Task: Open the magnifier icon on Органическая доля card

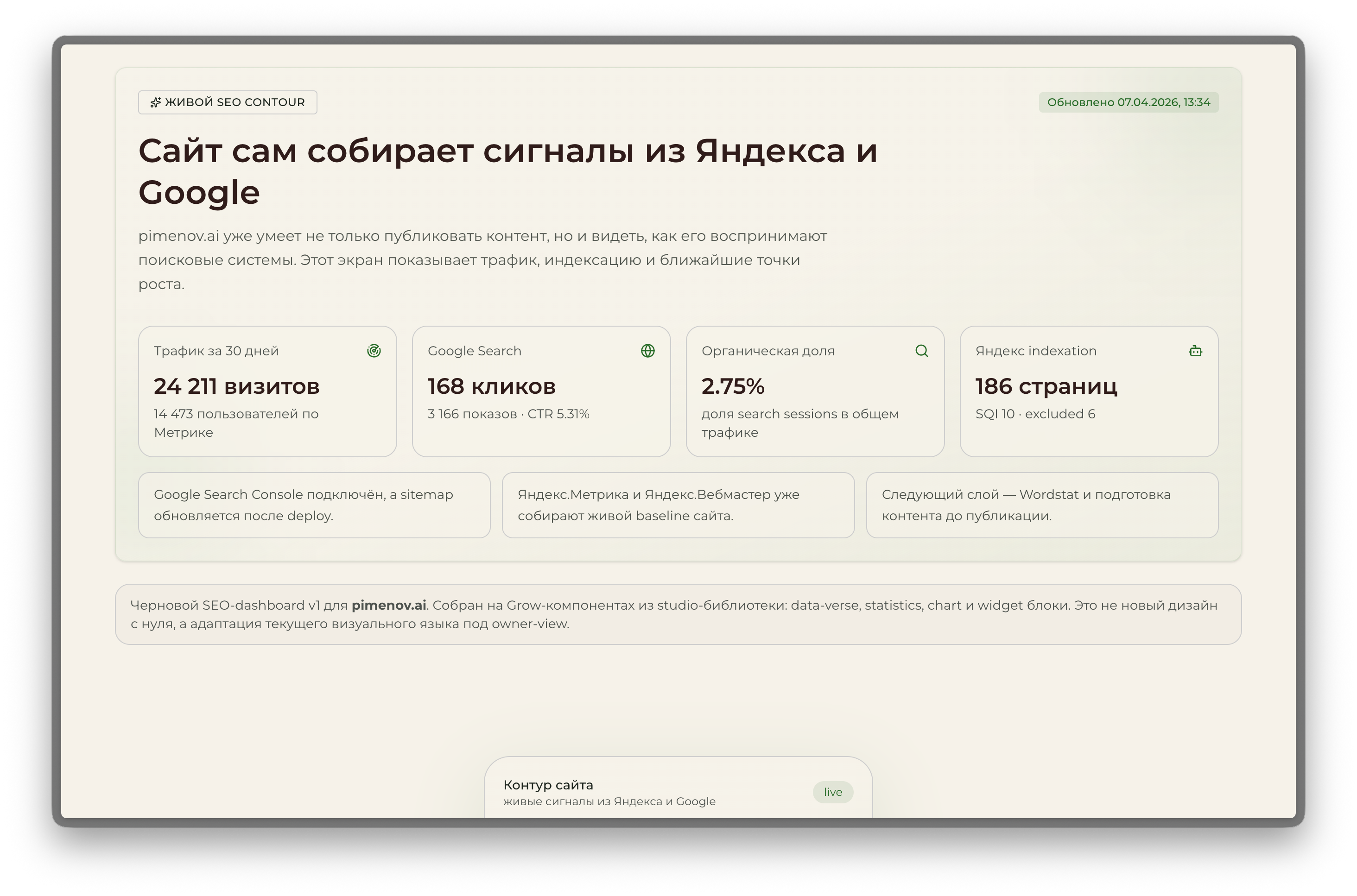Action: pyautogui.click(x=921, y=351)
